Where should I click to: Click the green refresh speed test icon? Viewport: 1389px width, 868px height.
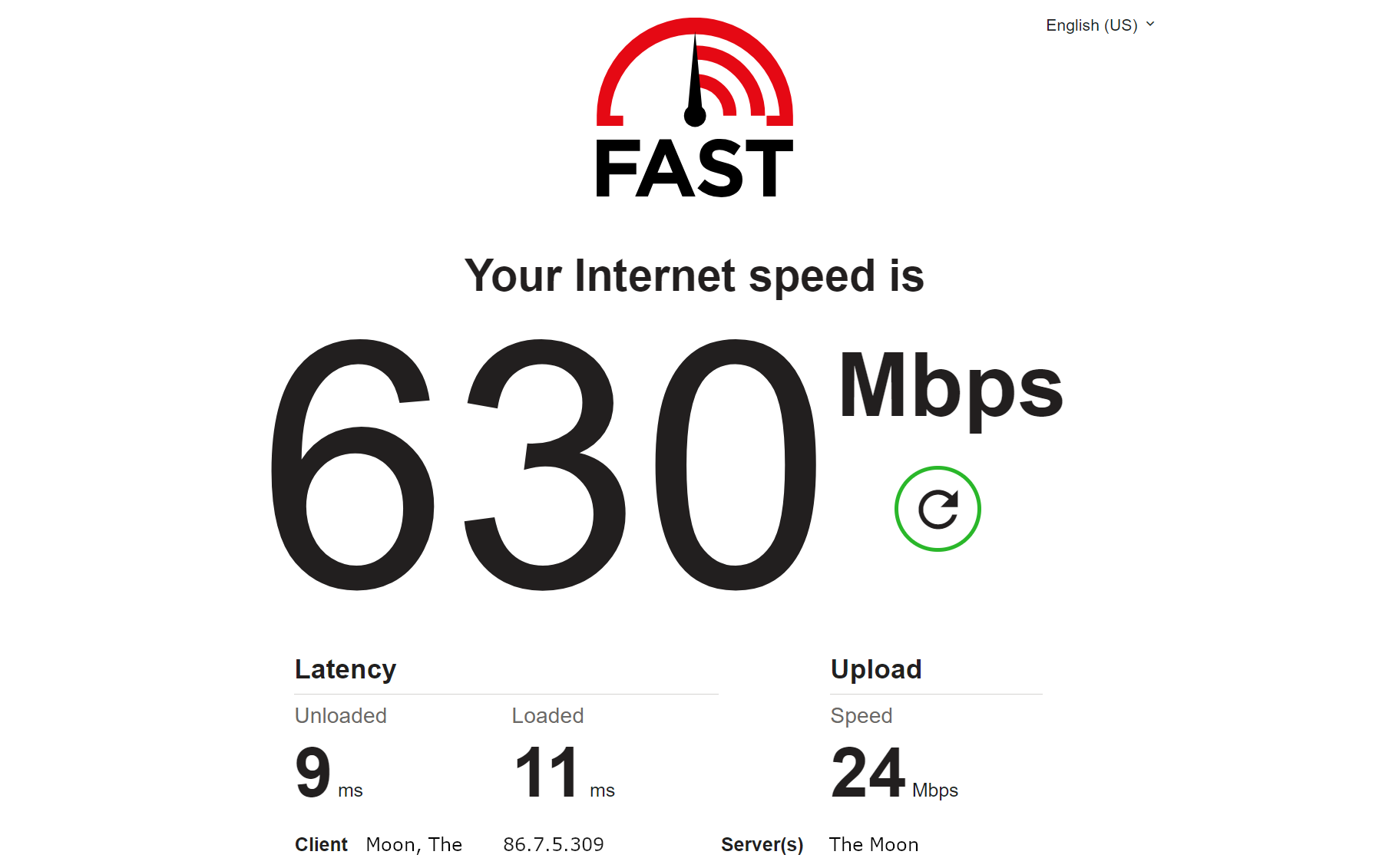coord(938,509)
